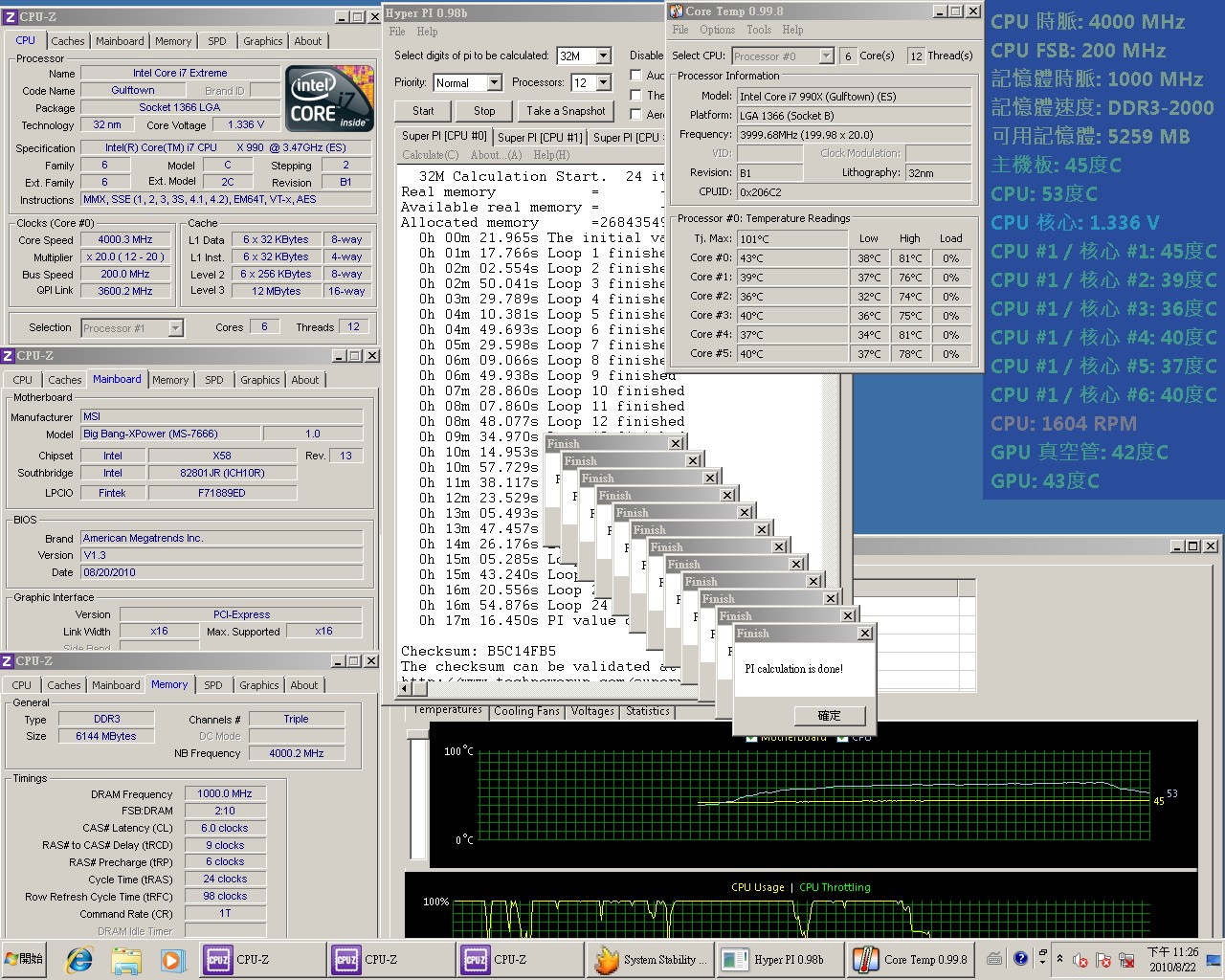The image size is (1225, 980).
Task: Open Graphics tab in CPU-Z memory Timings window
Action: point(259,685)
